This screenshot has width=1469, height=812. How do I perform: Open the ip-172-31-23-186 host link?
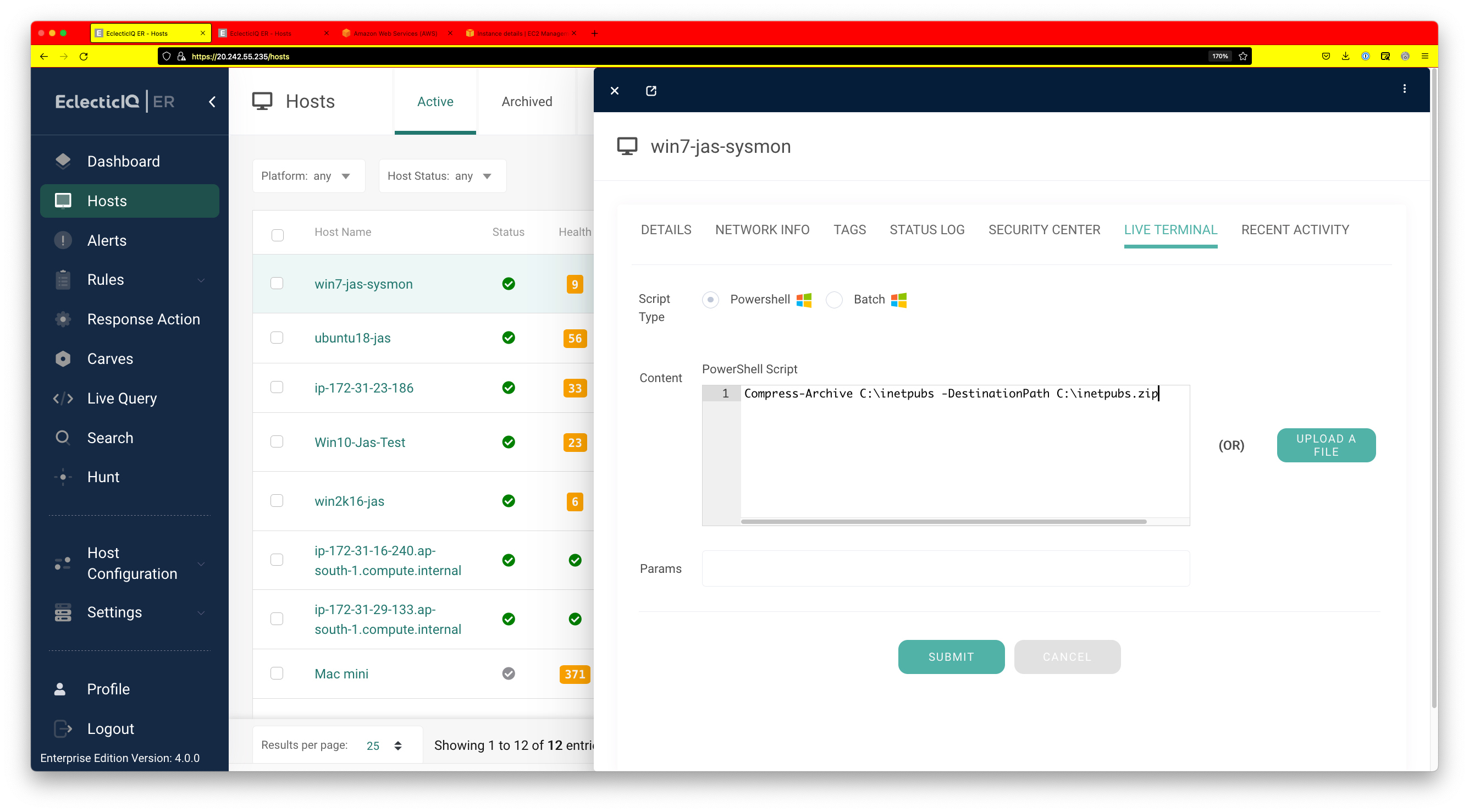click(x=364, y=388)
